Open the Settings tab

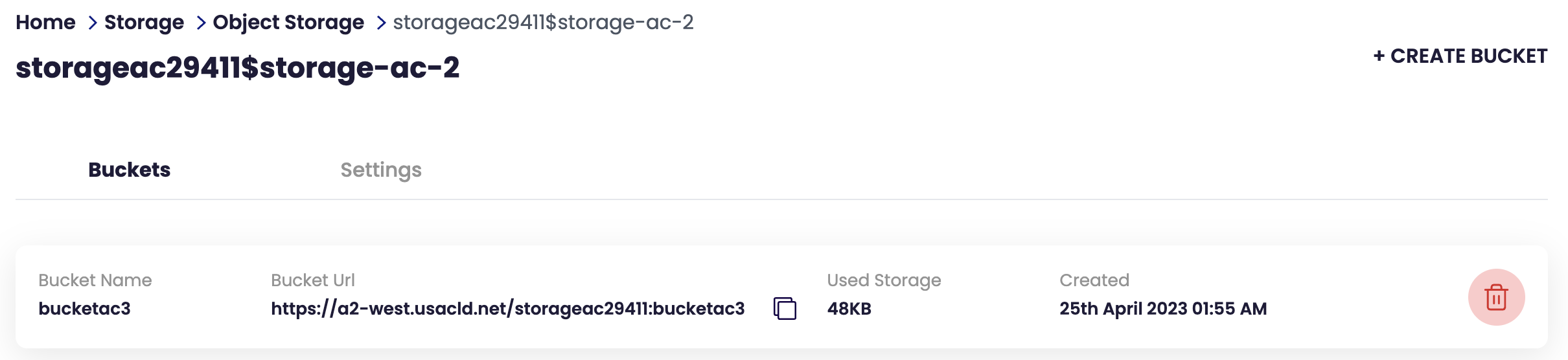[381, 170]
